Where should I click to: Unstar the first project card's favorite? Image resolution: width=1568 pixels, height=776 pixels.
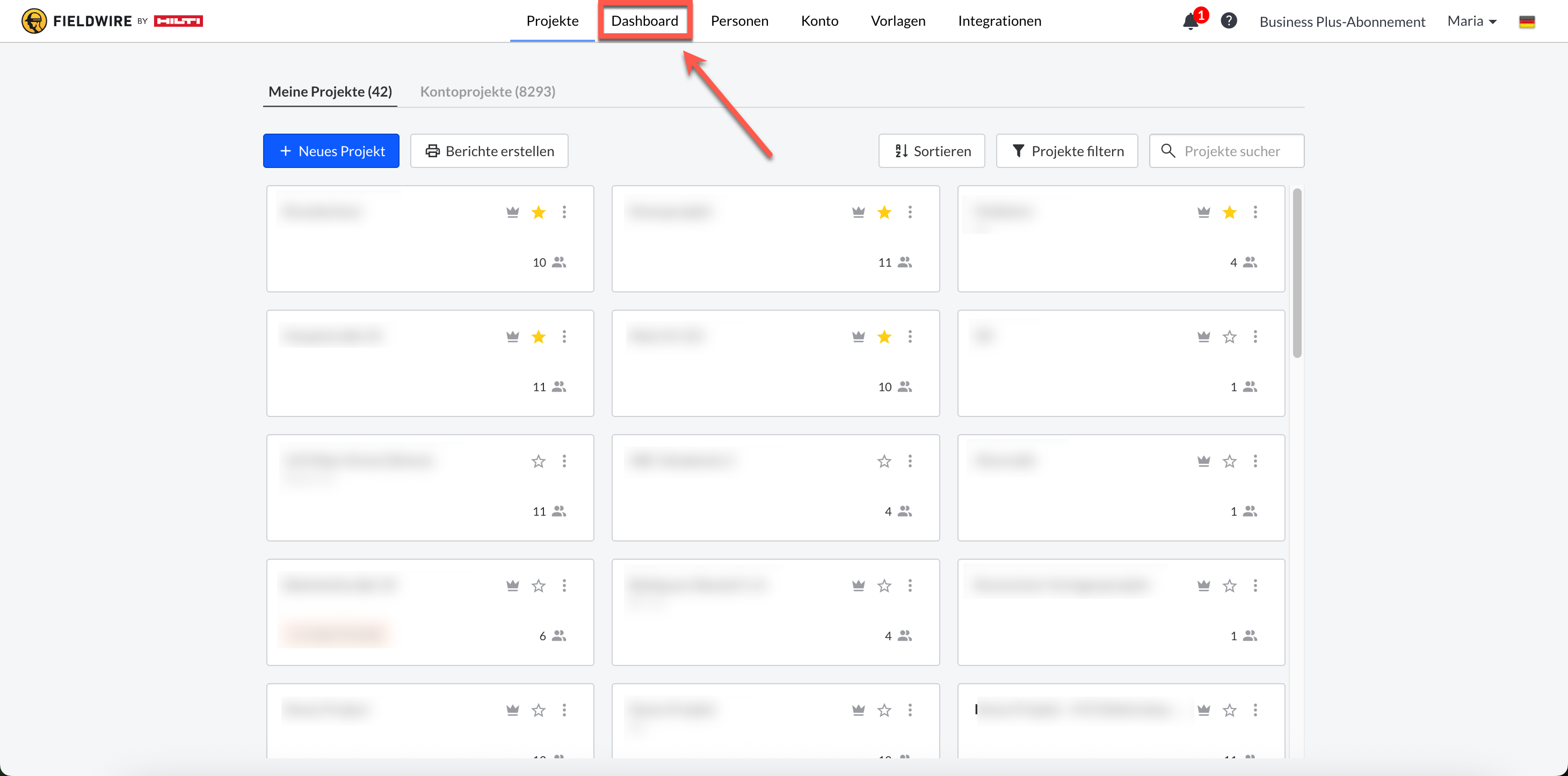(x=538, y=211)
